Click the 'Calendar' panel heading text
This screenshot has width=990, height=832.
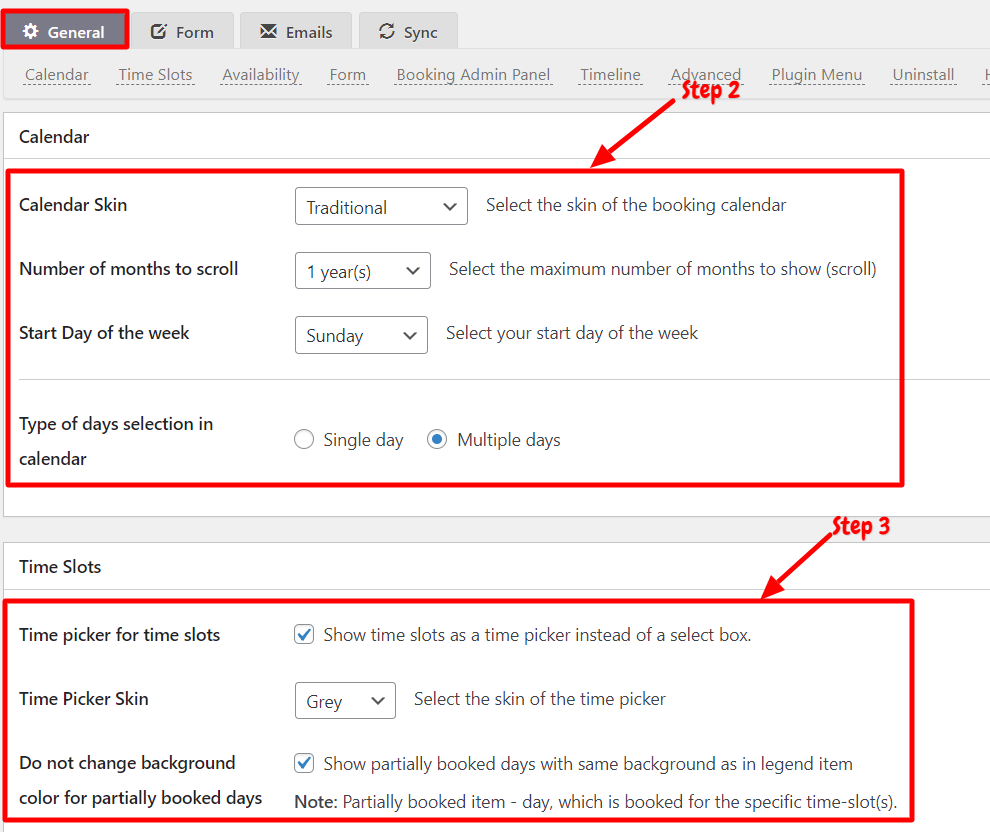54,137
